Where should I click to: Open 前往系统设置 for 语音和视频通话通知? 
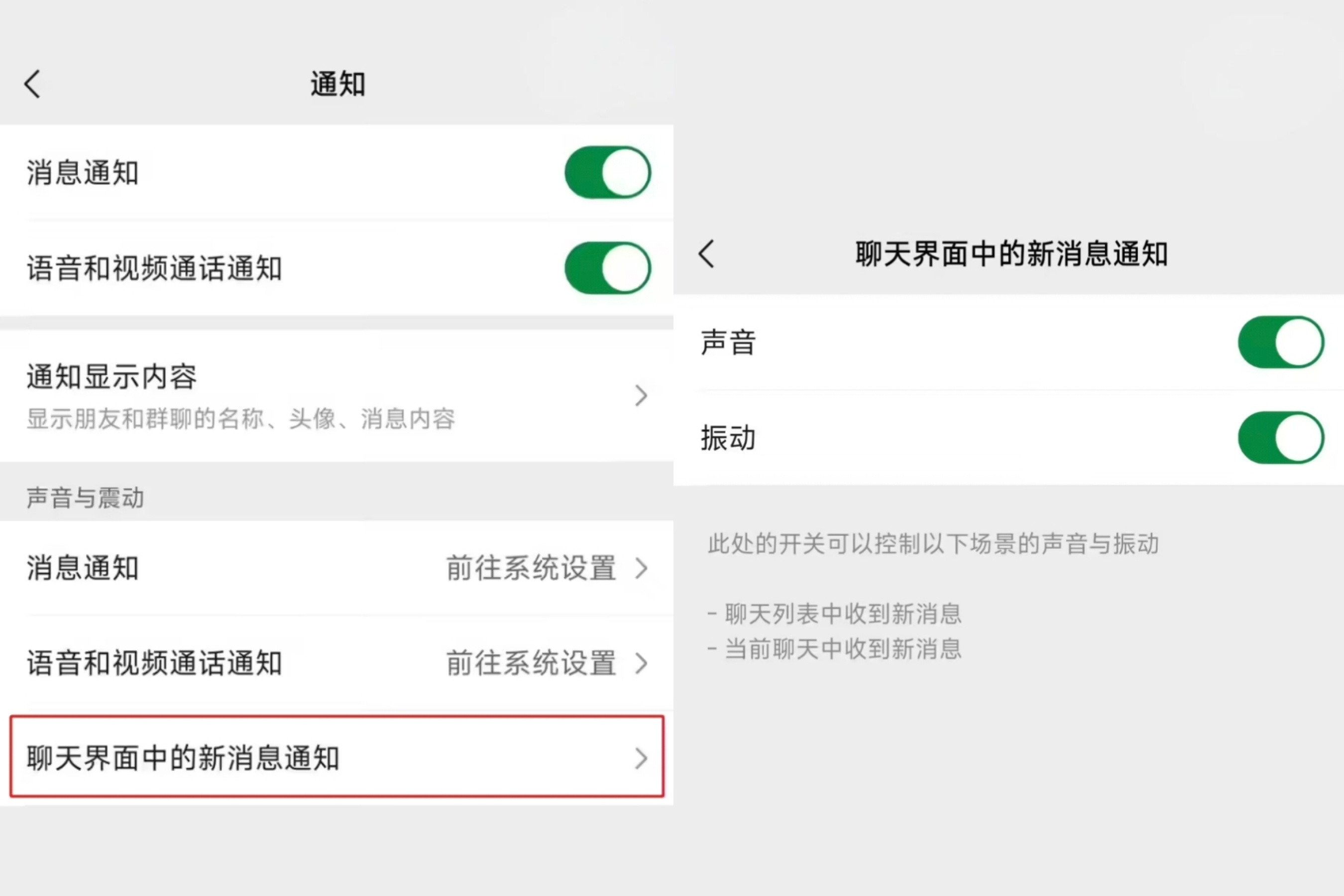tap(530, 664)
